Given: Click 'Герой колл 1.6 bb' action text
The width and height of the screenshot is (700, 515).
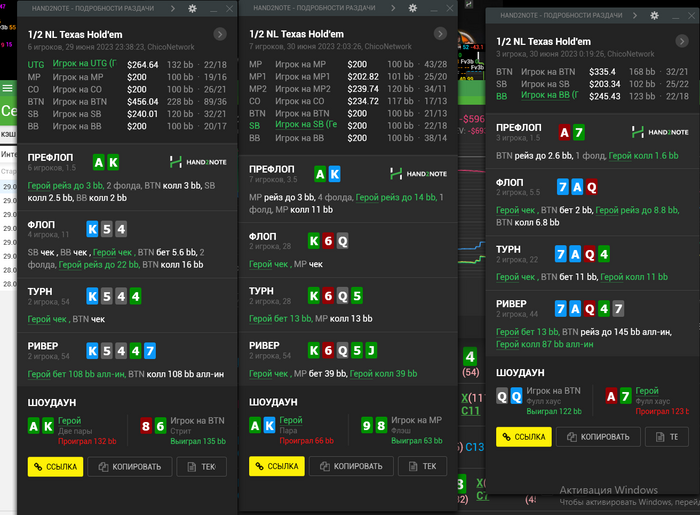Looking at the screenshot, I should (x=643, y=156).
